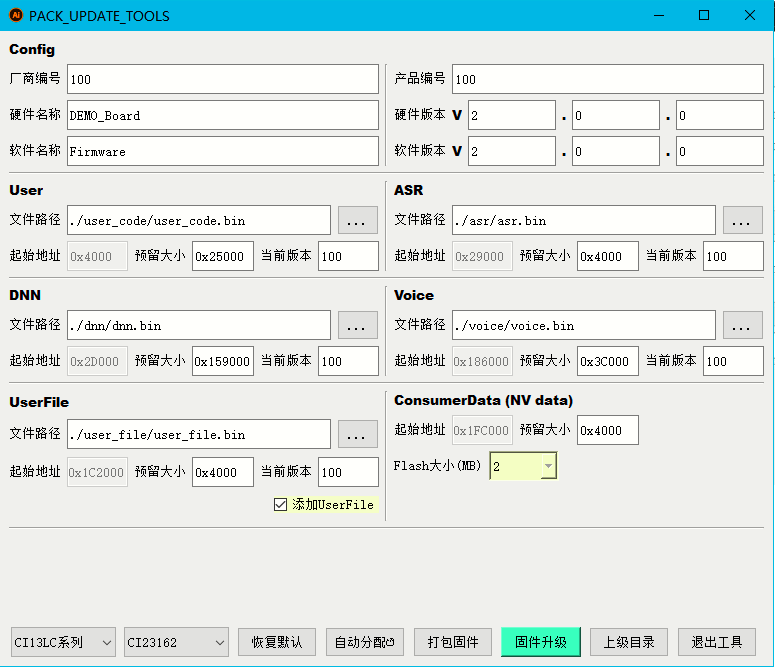Click the ConsumerData 起始地址 field 0x1FC000
The height and width of the screenshot is (667, 775).
click(482, 430)
